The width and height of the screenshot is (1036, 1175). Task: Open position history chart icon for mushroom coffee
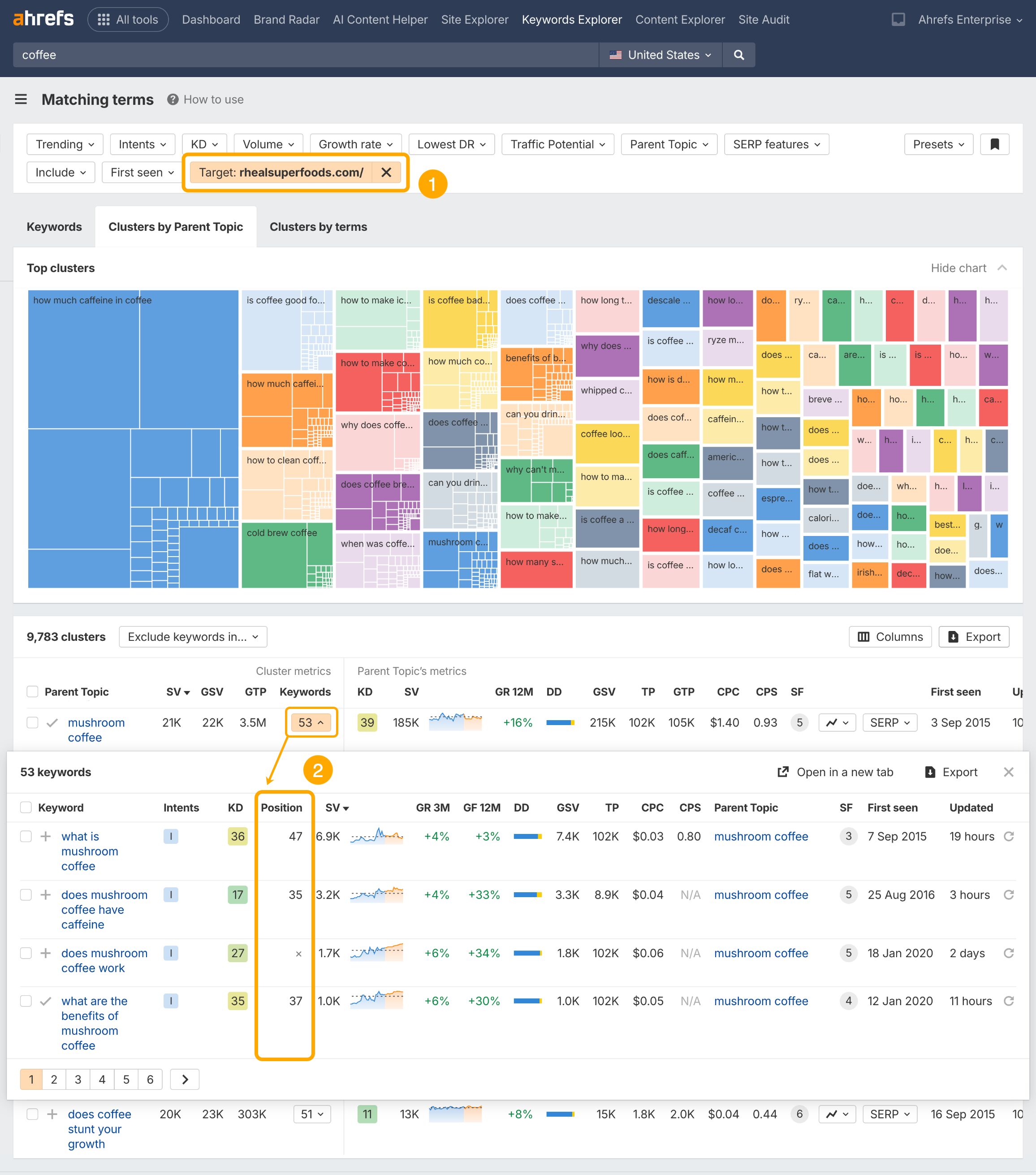tap(837, 722)
